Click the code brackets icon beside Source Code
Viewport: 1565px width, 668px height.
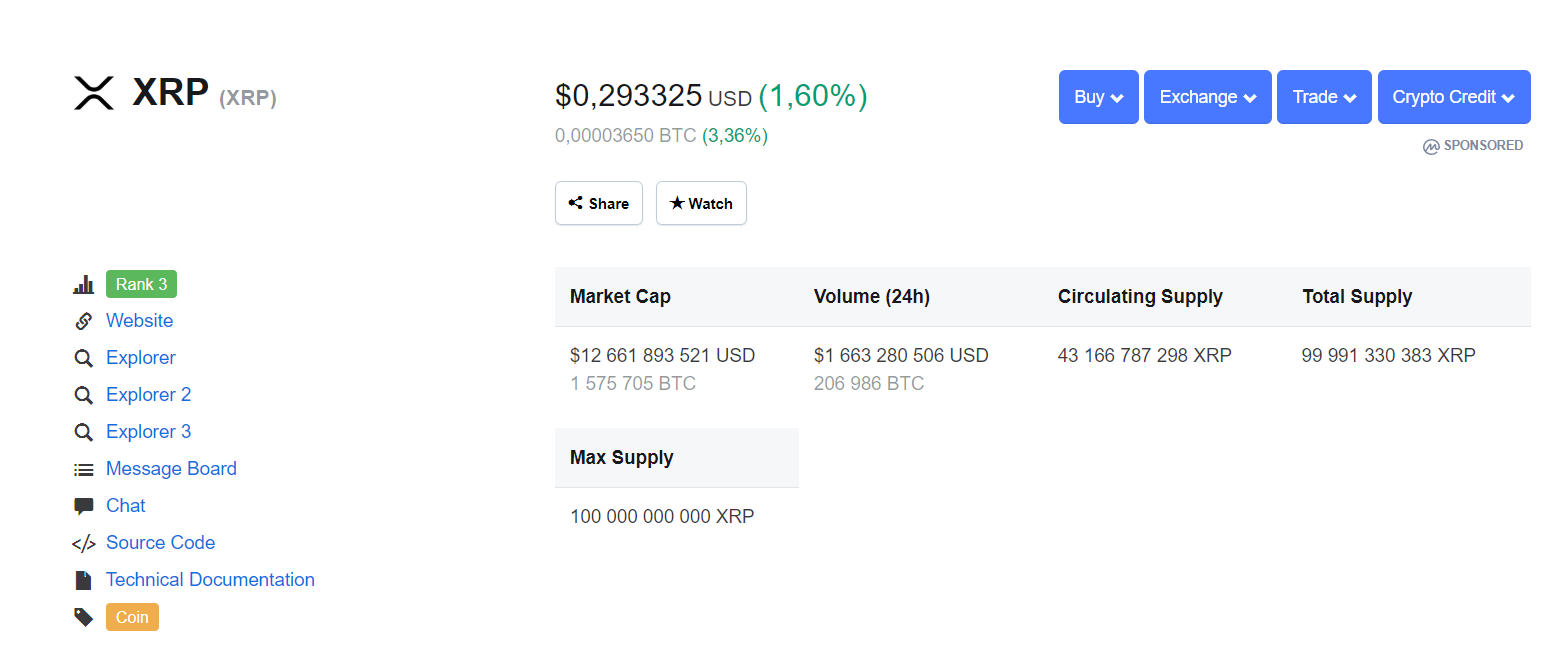point(84,542)
